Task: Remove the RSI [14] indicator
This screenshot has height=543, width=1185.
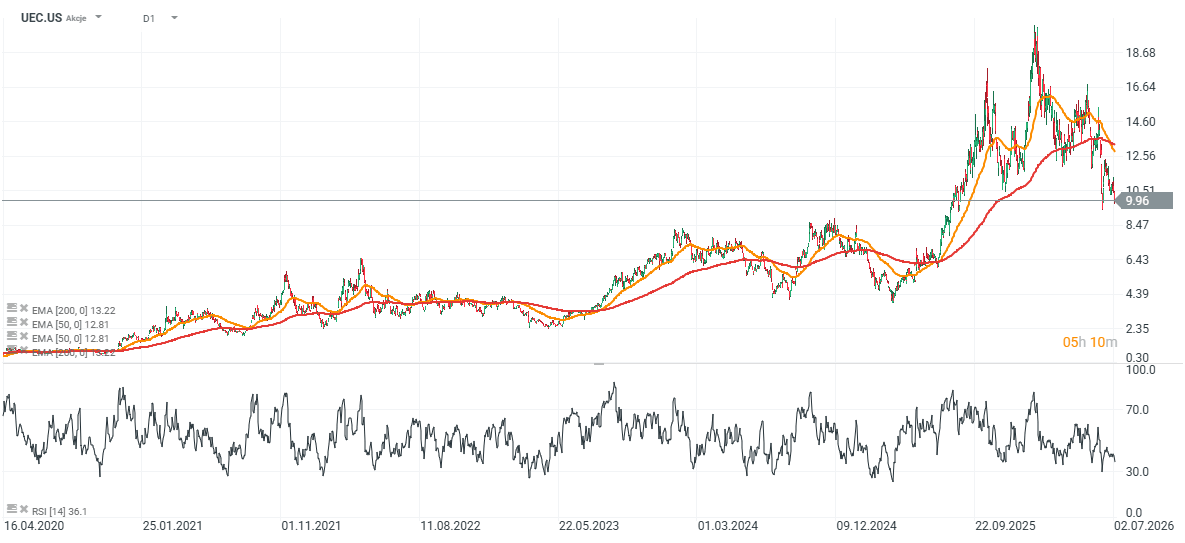Action: (23, 509)
